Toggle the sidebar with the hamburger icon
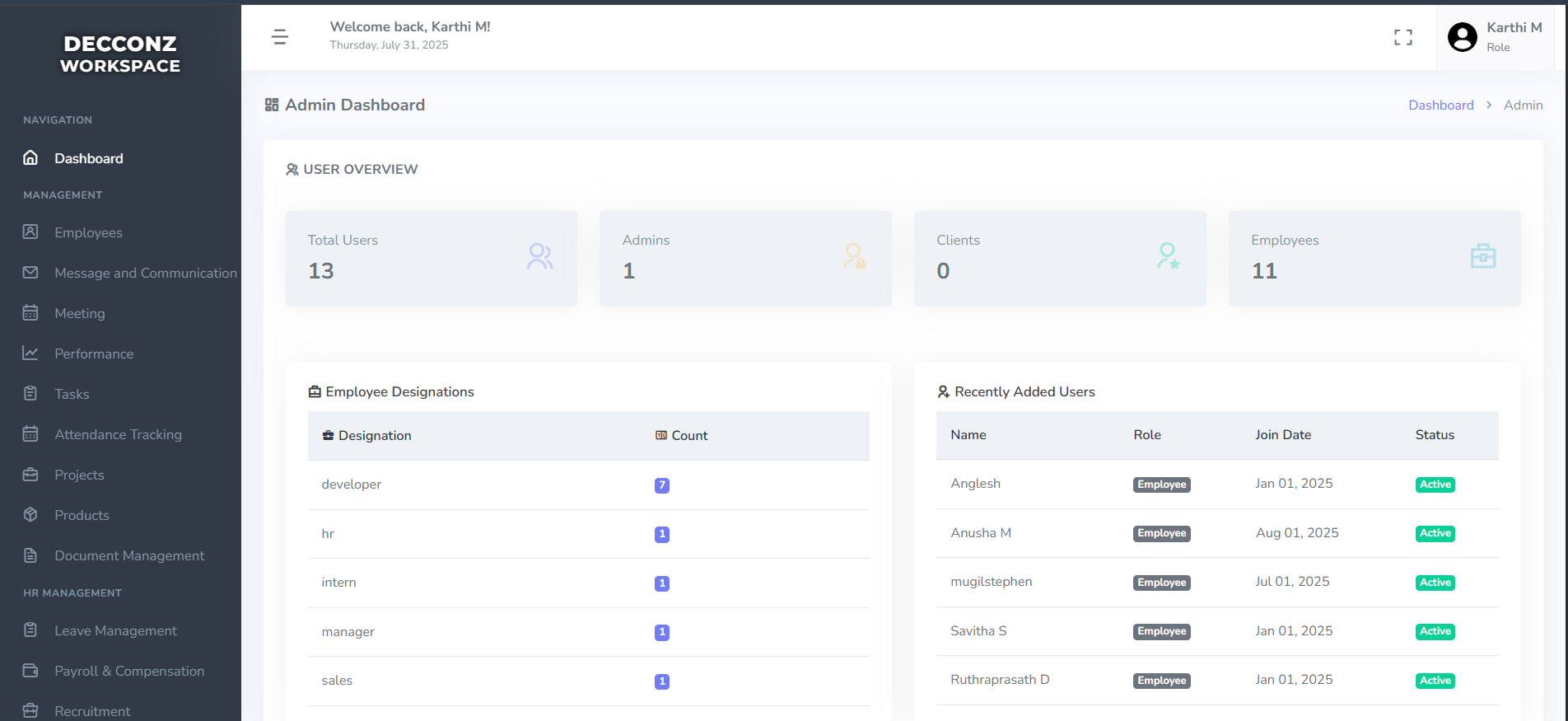 pyautogui.click(x=280, y=37)
